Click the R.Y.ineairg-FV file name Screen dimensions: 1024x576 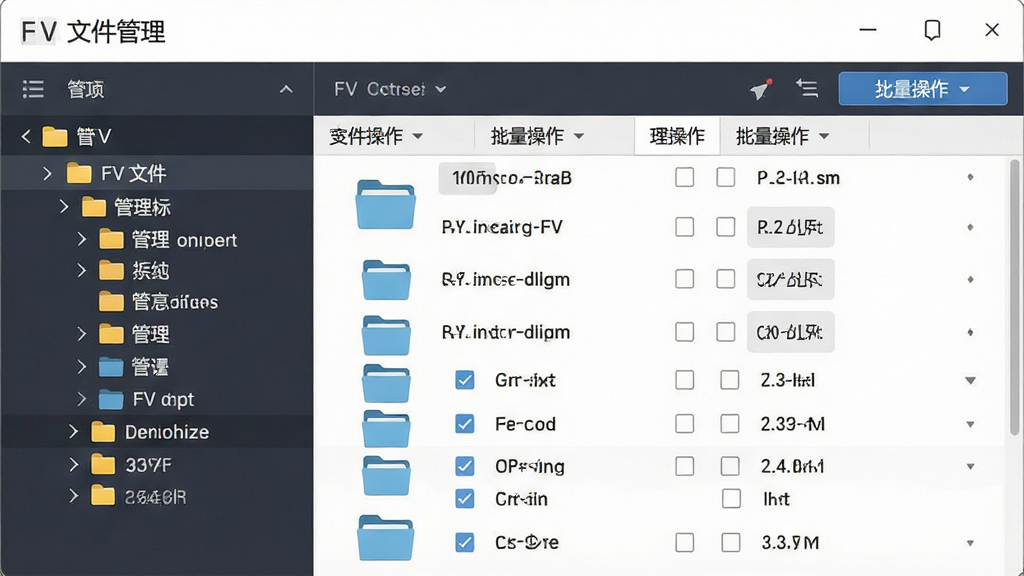502,227
